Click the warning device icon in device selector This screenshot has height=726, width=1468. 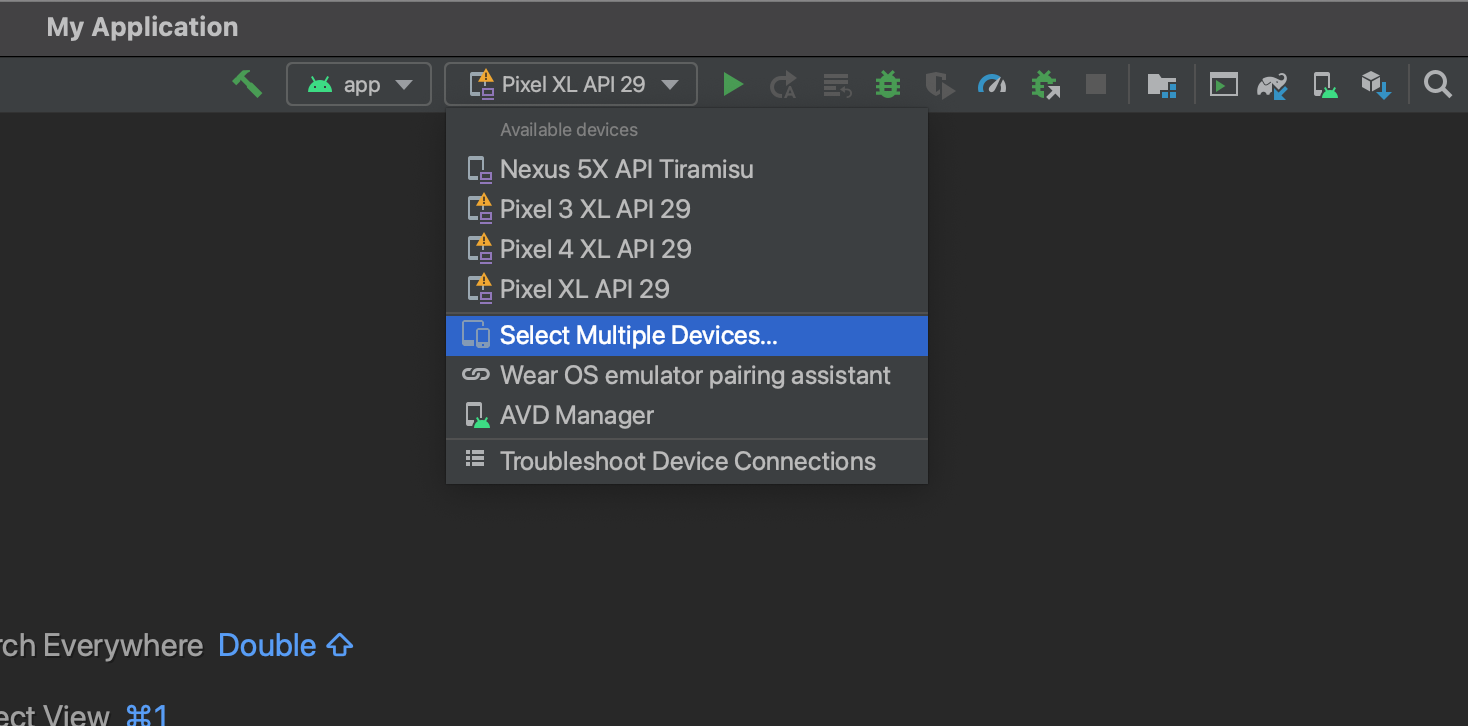coord(482,84)
